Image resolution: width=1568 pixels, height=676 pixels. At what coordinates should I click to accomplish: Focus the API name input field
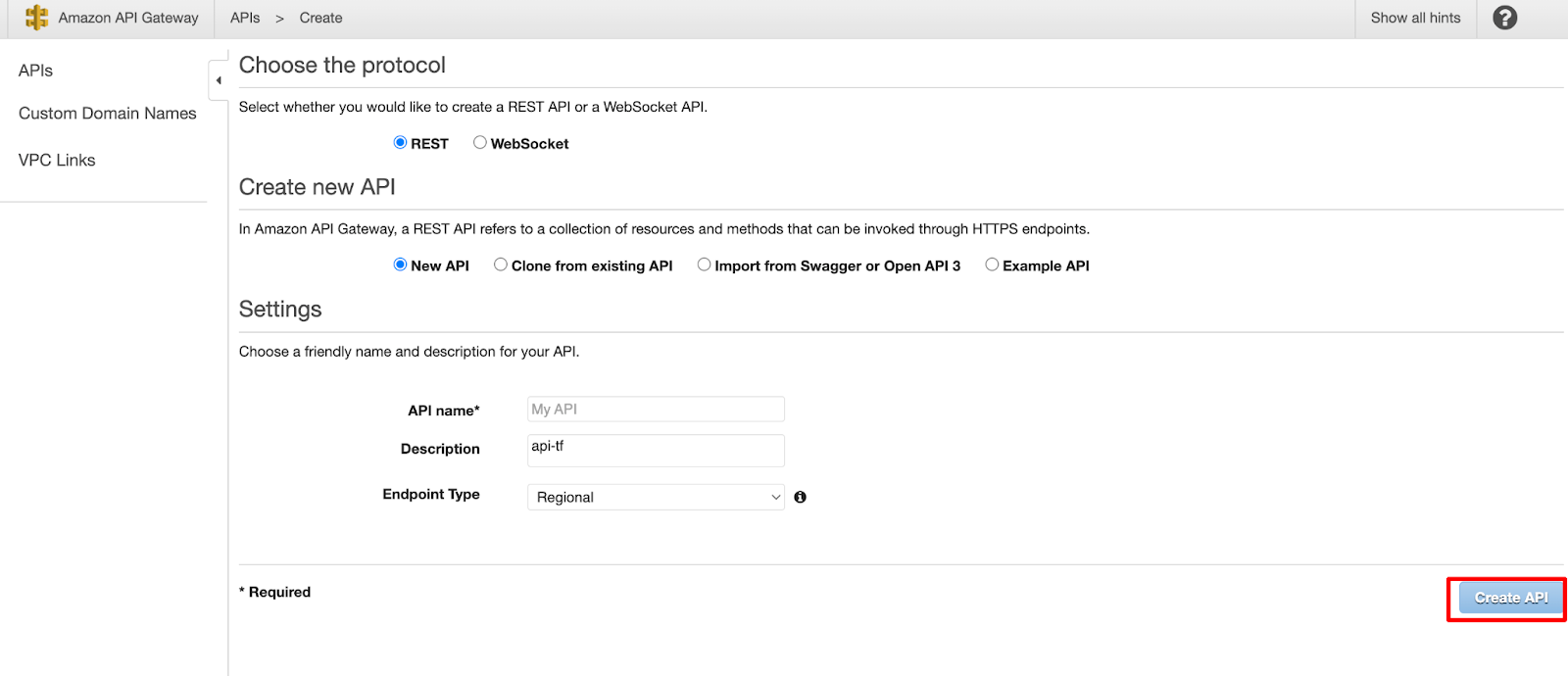pyautogui.click(x=656, y=409)
